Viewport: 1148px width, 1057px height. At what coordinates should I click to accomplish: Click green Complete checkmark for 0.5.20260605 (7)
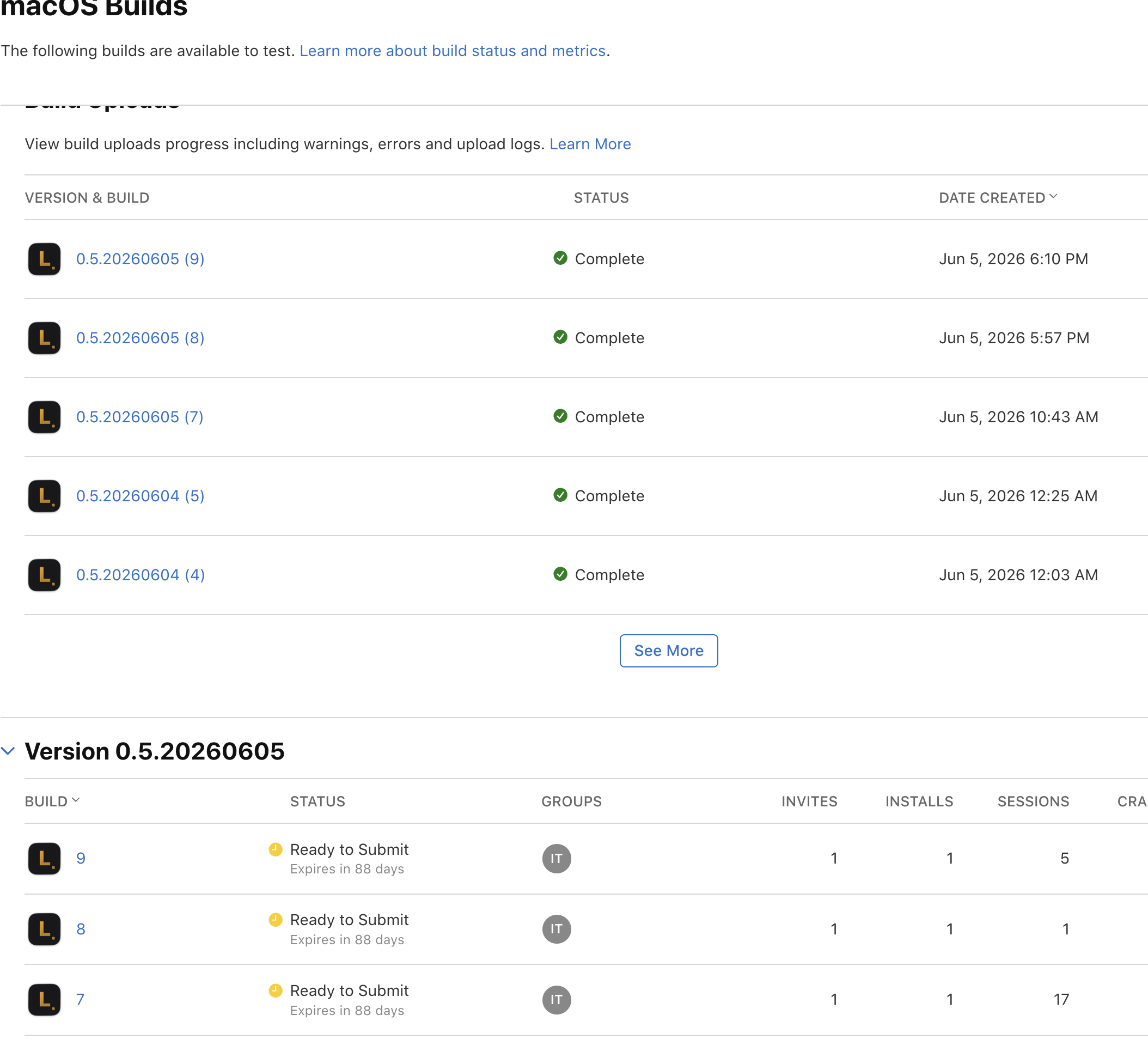(x=560, y=416)
